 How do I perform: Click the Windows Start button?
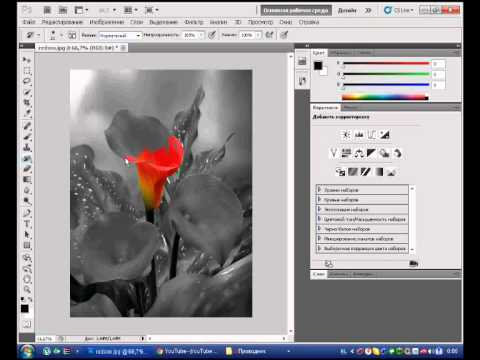[27, 351]
